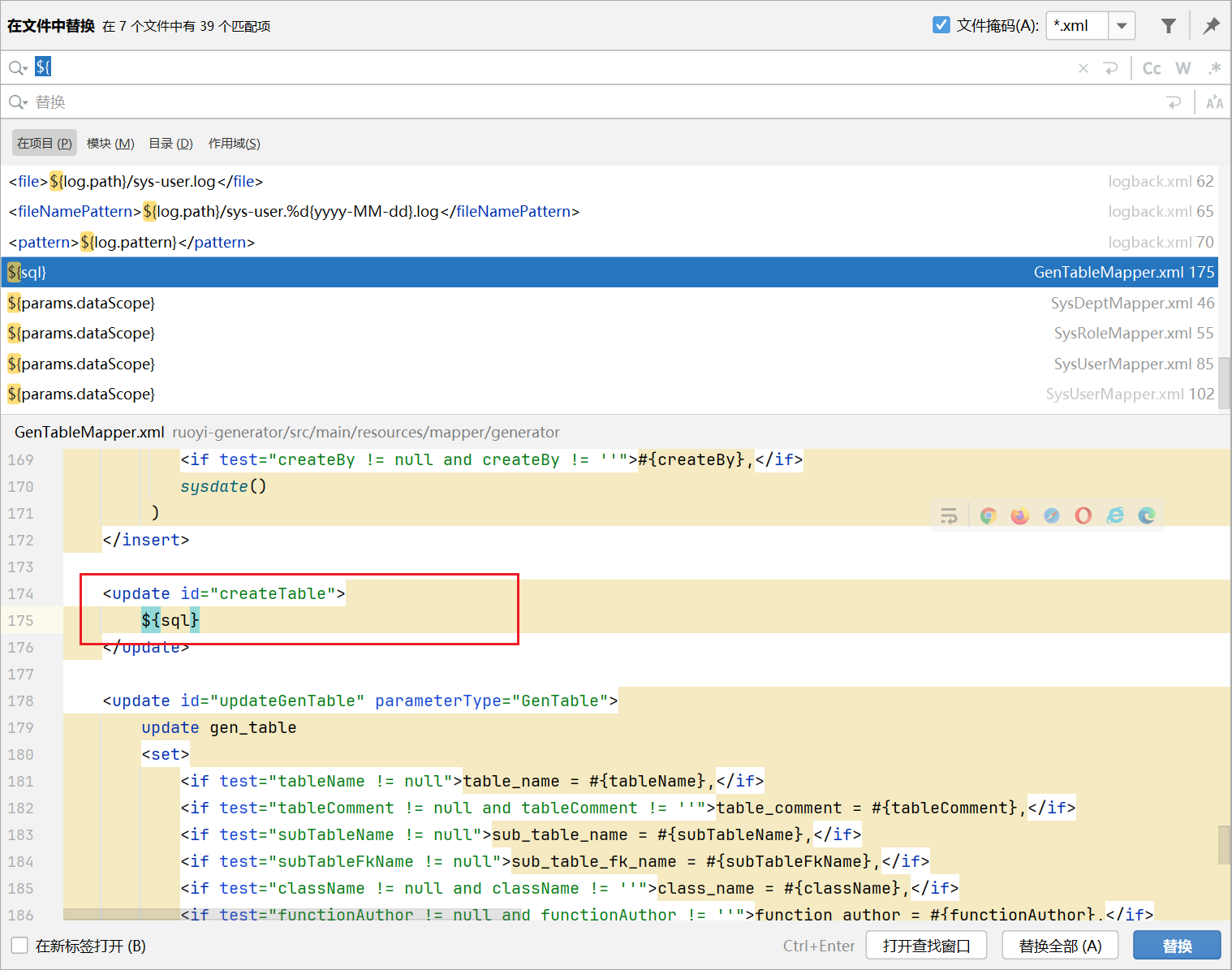This screenshot has width=1232, height=970.
Task: Select logback.xml line 65 fileNamePattern result
Action: [610, 211]
